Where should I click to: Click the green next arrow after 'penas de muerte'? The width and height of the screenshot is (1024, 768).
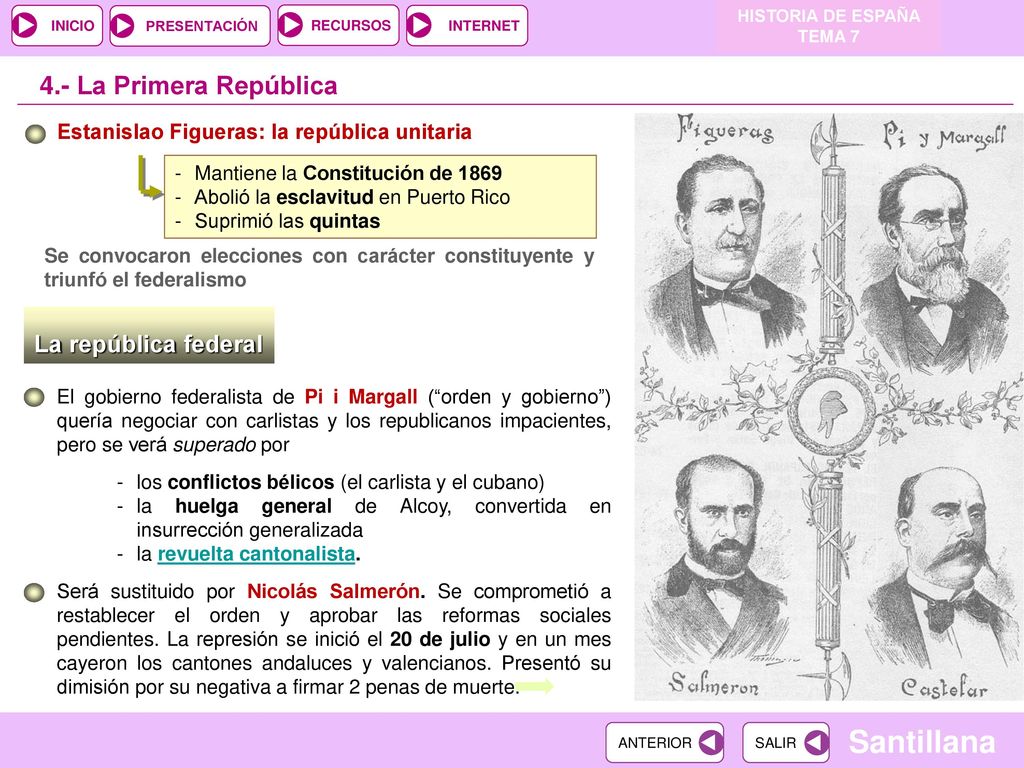534,686
